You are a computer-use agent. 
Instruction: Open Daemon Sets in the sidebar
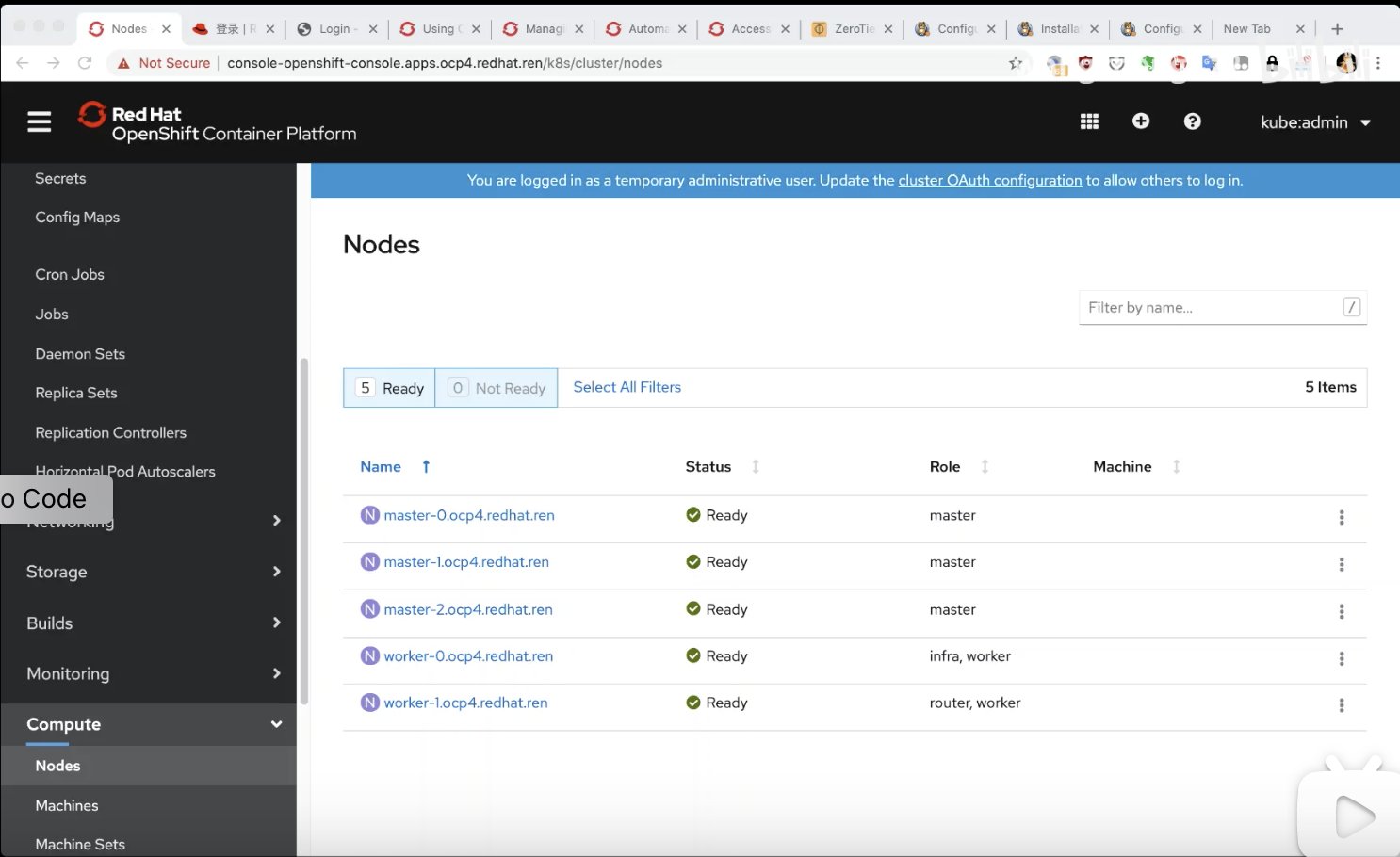click(80, 354)
